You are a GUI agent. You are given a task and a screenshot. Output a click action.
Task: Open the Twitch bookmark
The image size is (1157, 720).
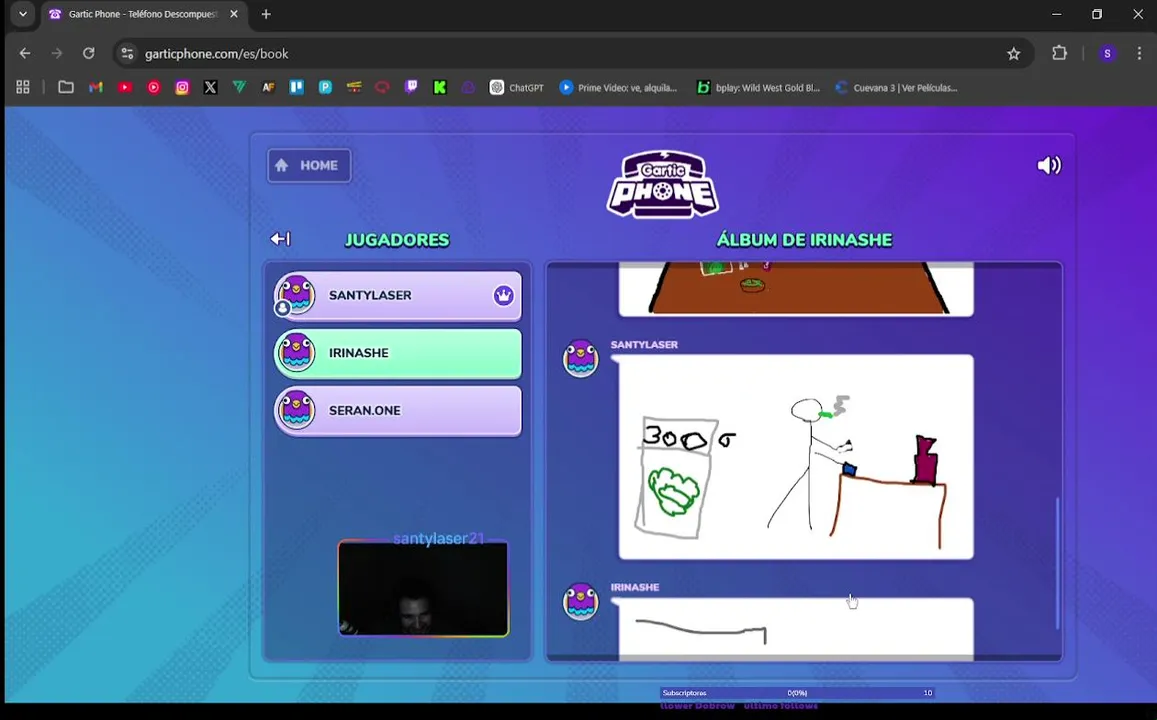[411, 87]
